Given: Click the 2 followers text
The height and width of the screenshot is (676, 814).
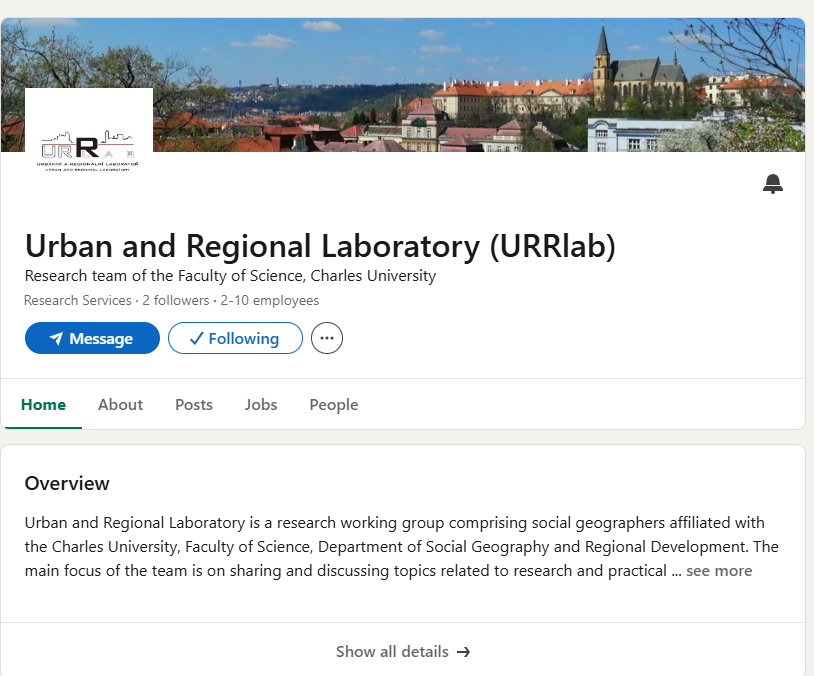Looking at the screenshot, I should [175, 300].
